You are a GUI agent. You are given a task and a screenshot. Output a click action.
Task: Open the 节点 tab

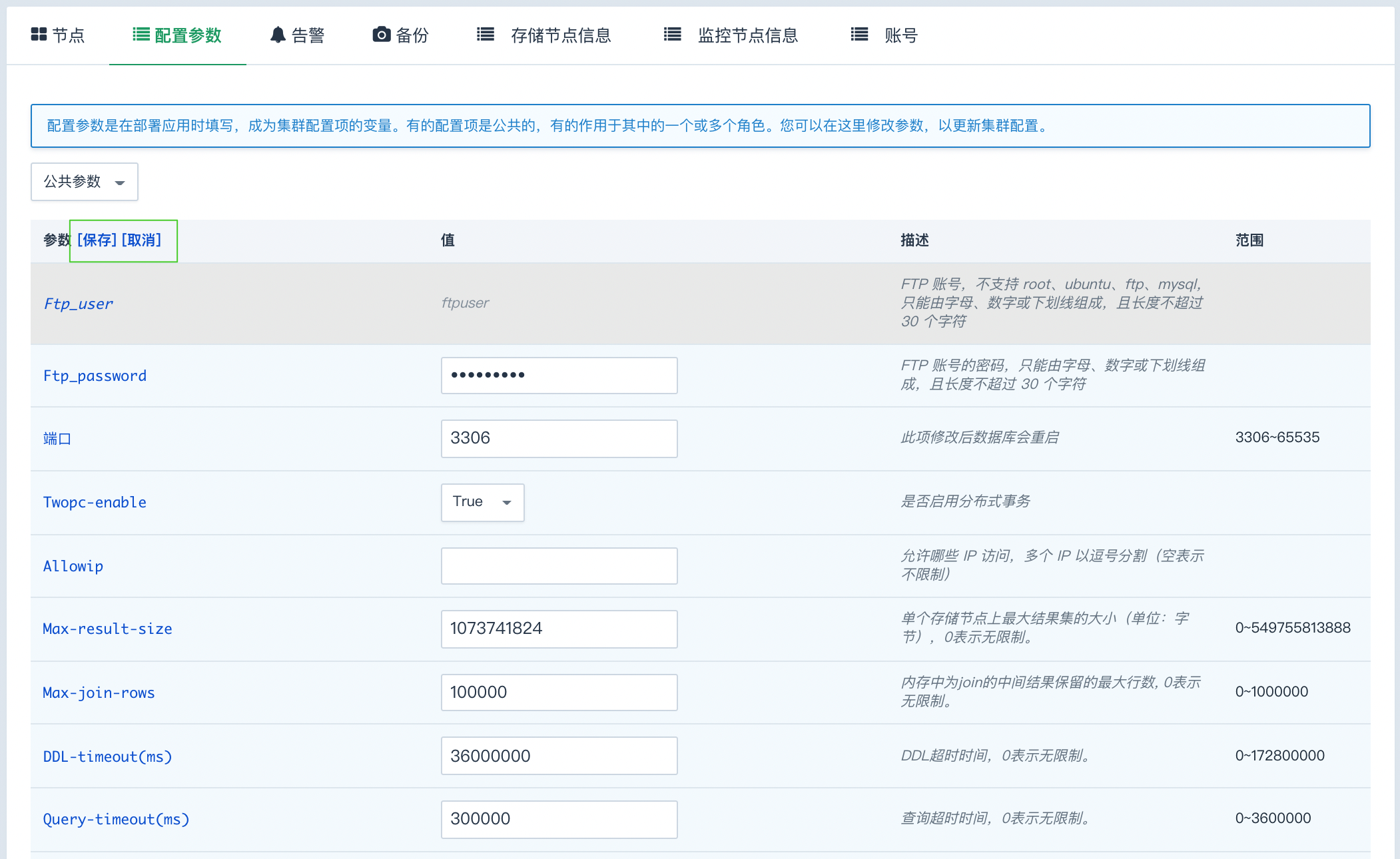click(x=58, y=35)
